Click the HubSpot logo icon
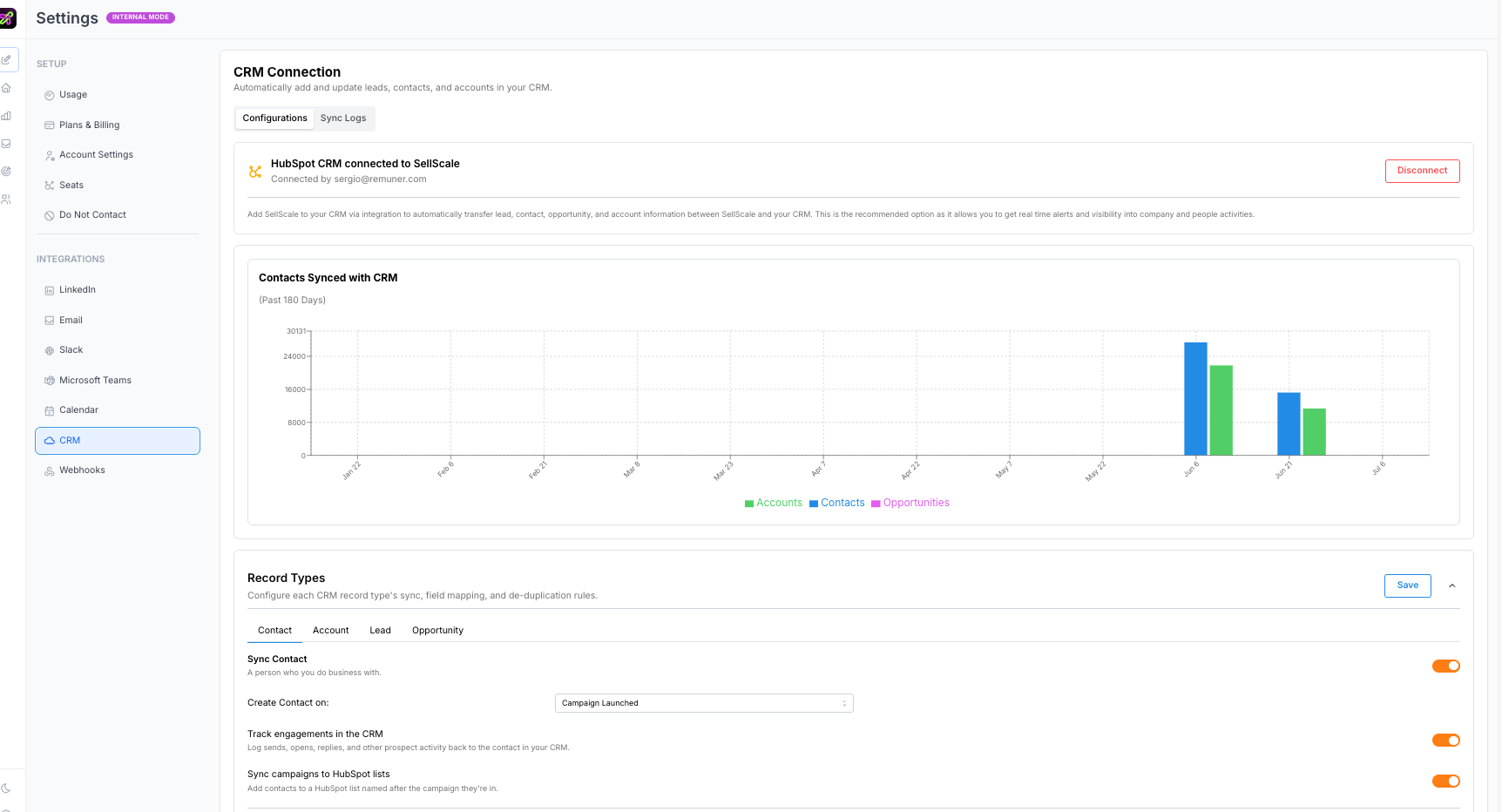Viewport: 1502px width, 812px height. tap(255, 172)
